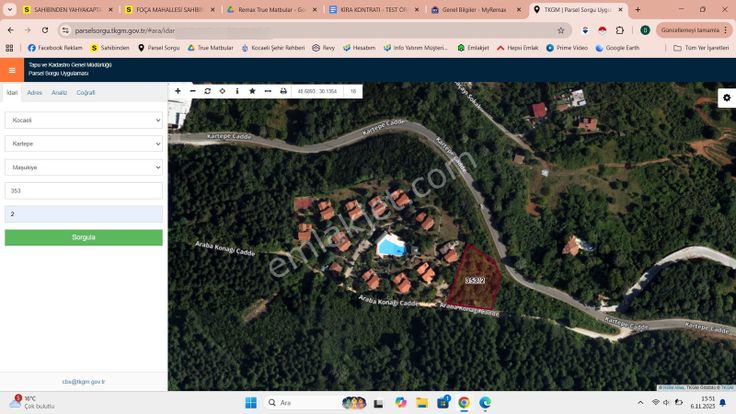Click the zoom out minus icon on map toolbar

tap(193, 91)
